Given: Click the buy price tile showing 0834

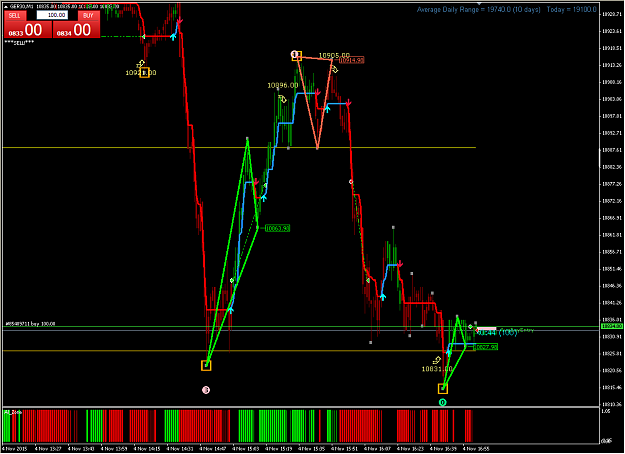Looking at the screenshot, I should [x=76, y=30].
